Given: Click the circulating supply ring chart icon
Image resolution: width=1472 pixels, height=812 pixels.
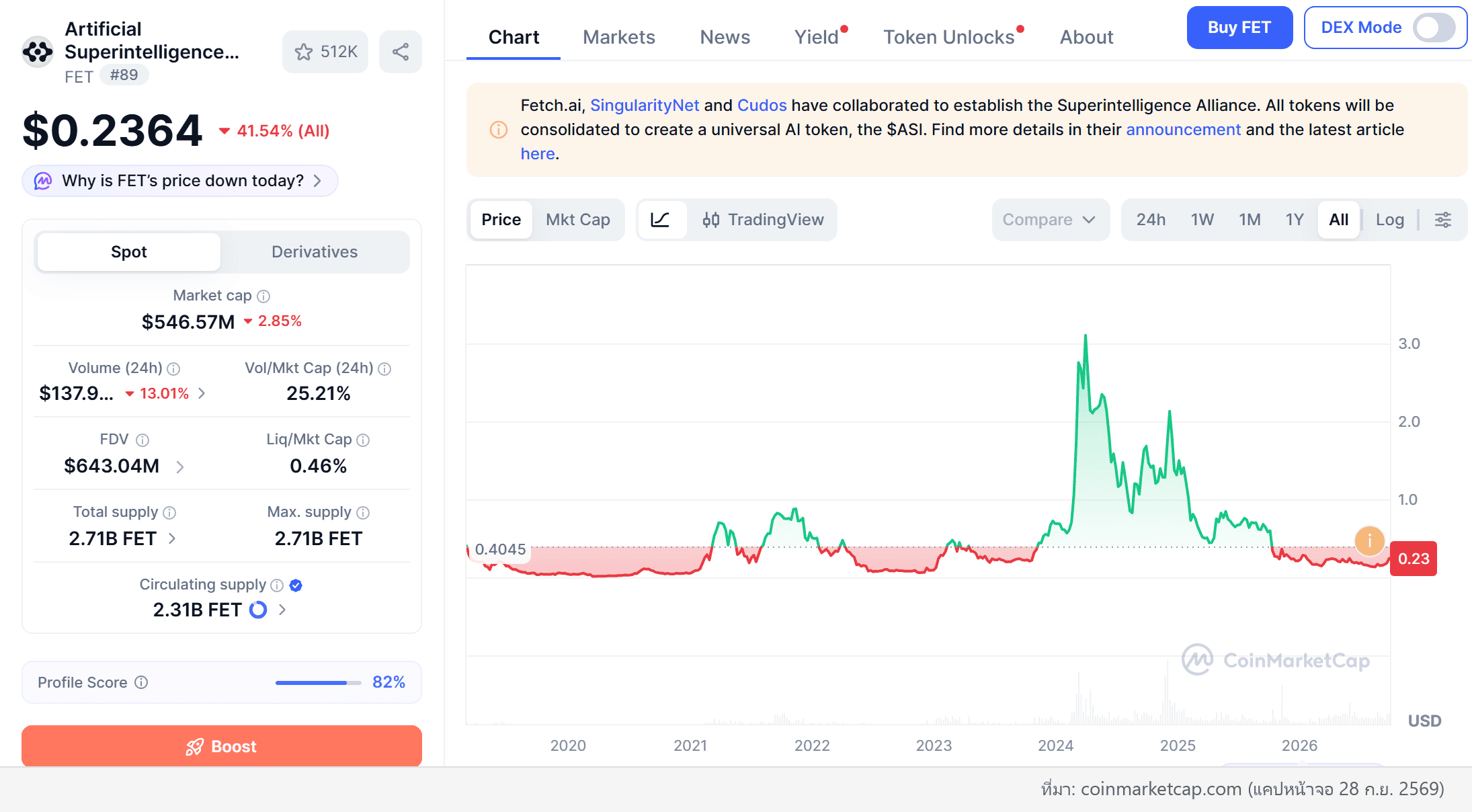Looking at the screenshot, I should click(x=258, y=610).
